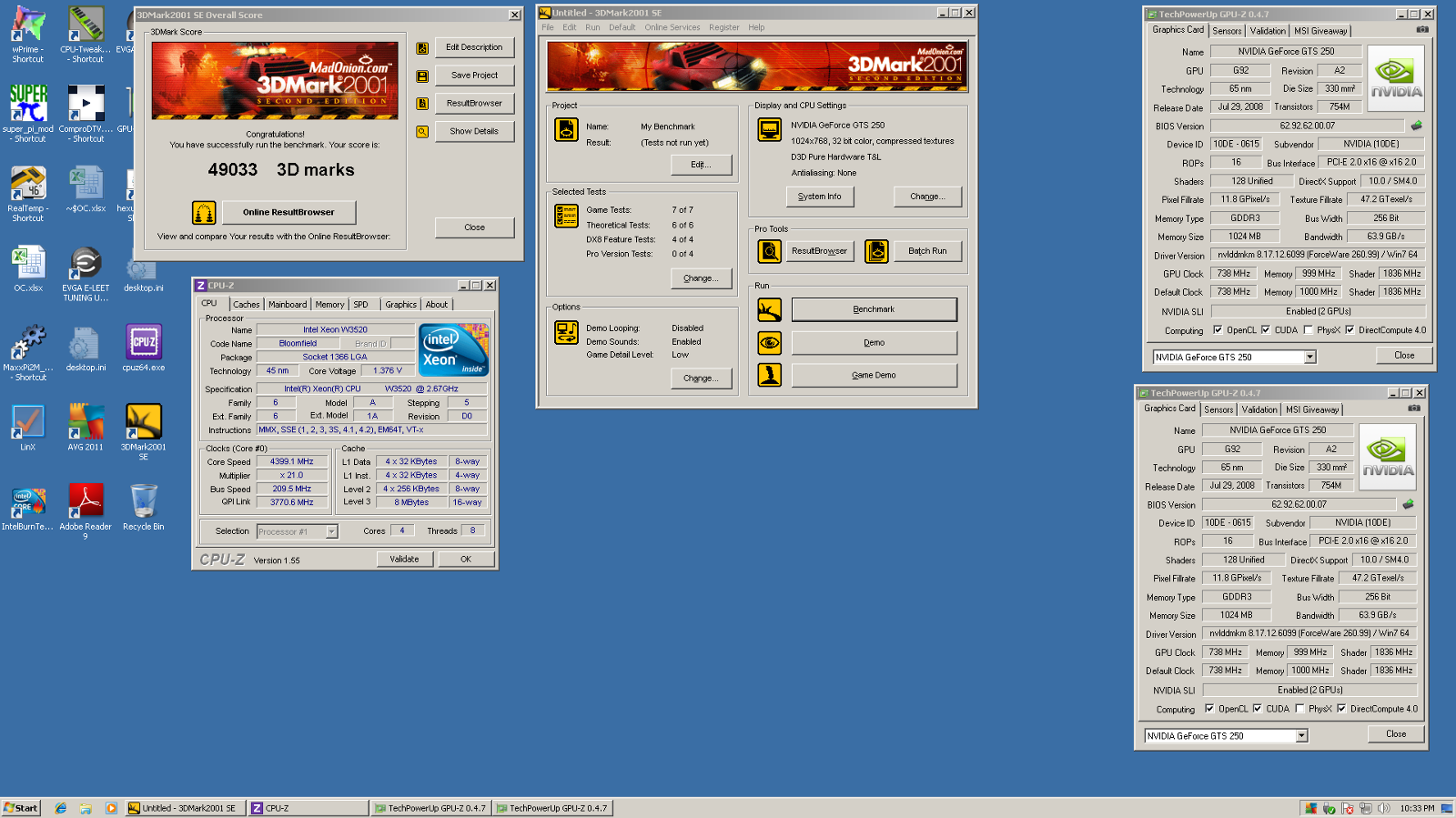Click the Edit Description pencil icon
The width and height of the screenshot is (1456, 818).
click(x=422, y=48)
